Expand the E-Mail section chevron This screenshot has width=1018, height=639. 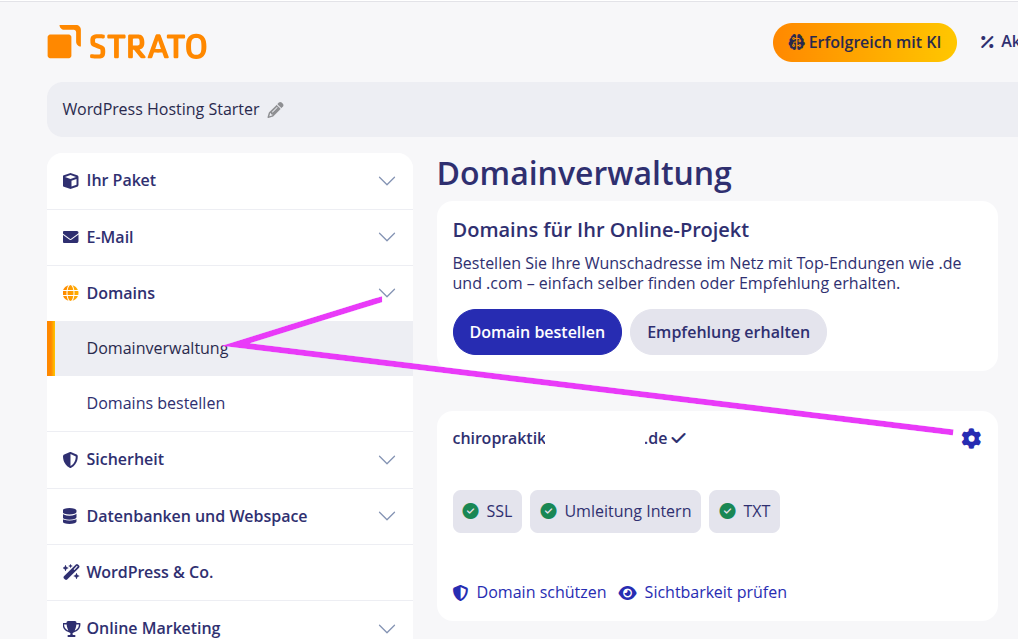click(x=387, y=237)
